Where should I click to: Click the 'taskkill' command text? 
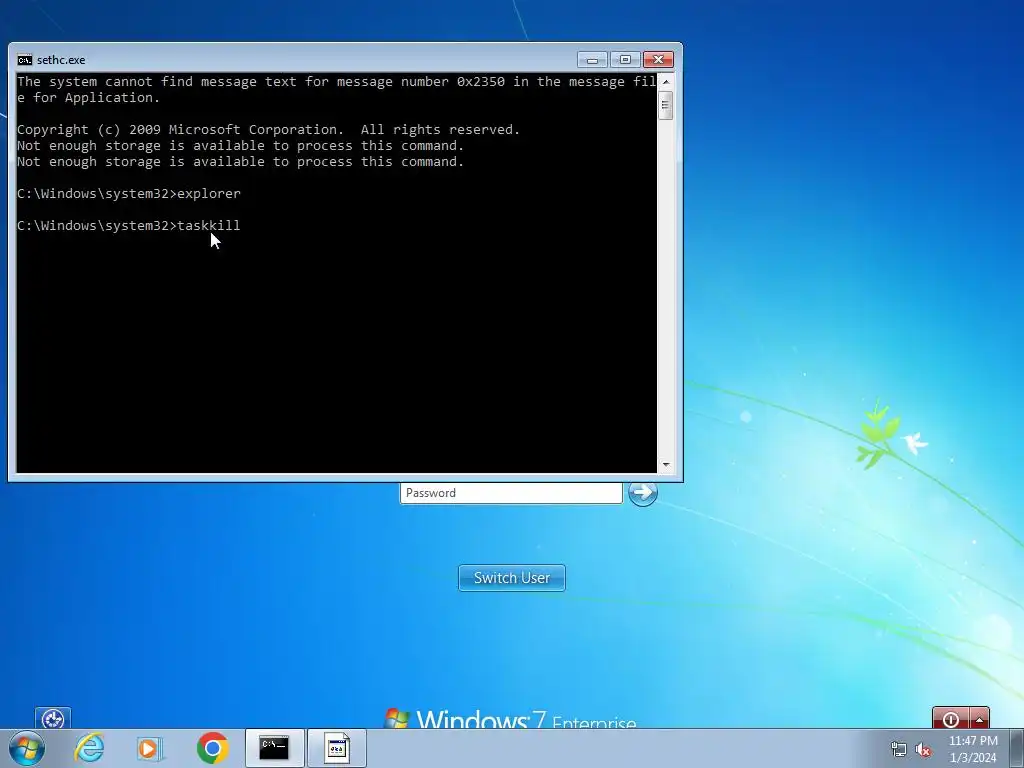pos(209,225)
